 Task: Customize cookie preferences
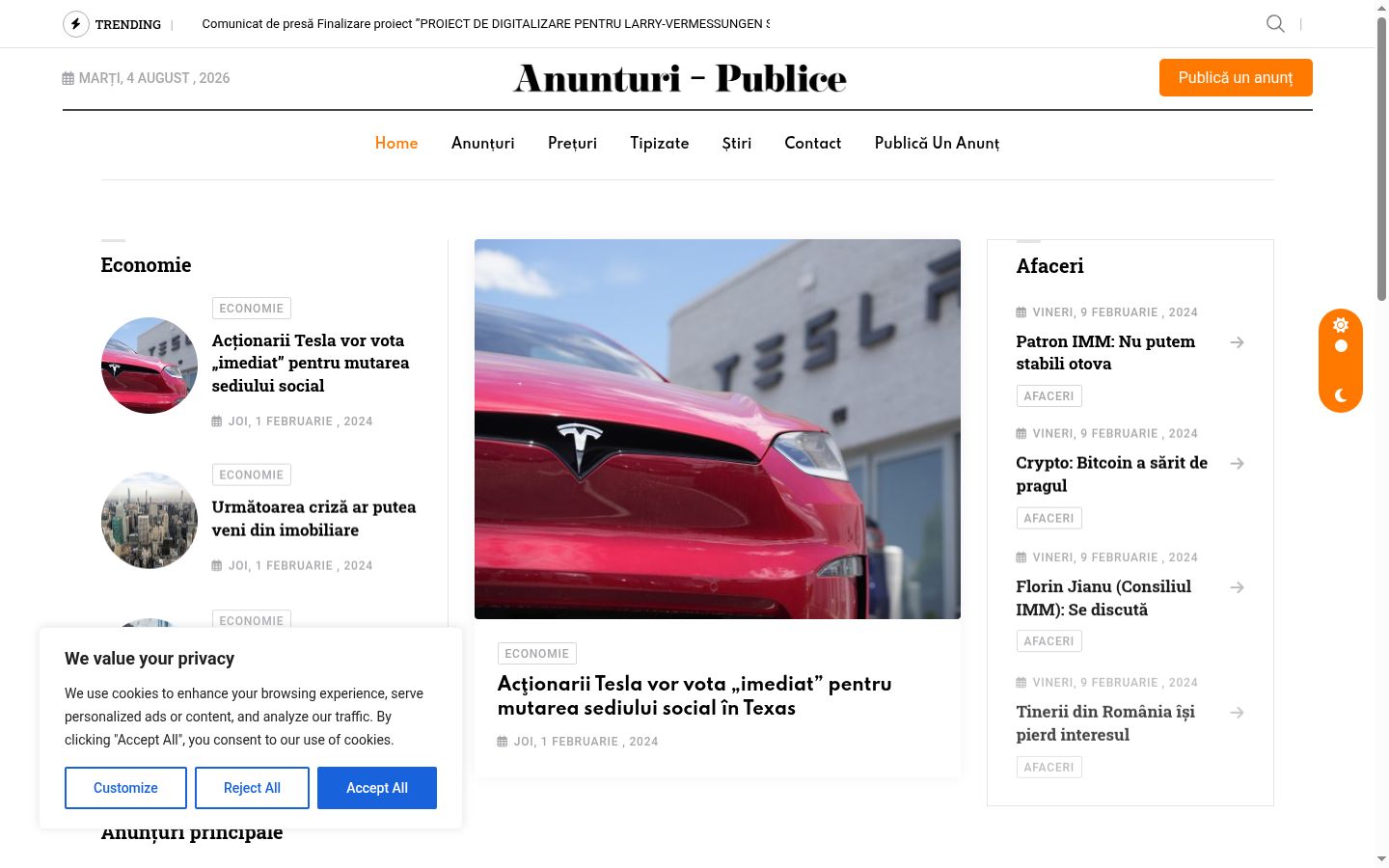[125, 788]
